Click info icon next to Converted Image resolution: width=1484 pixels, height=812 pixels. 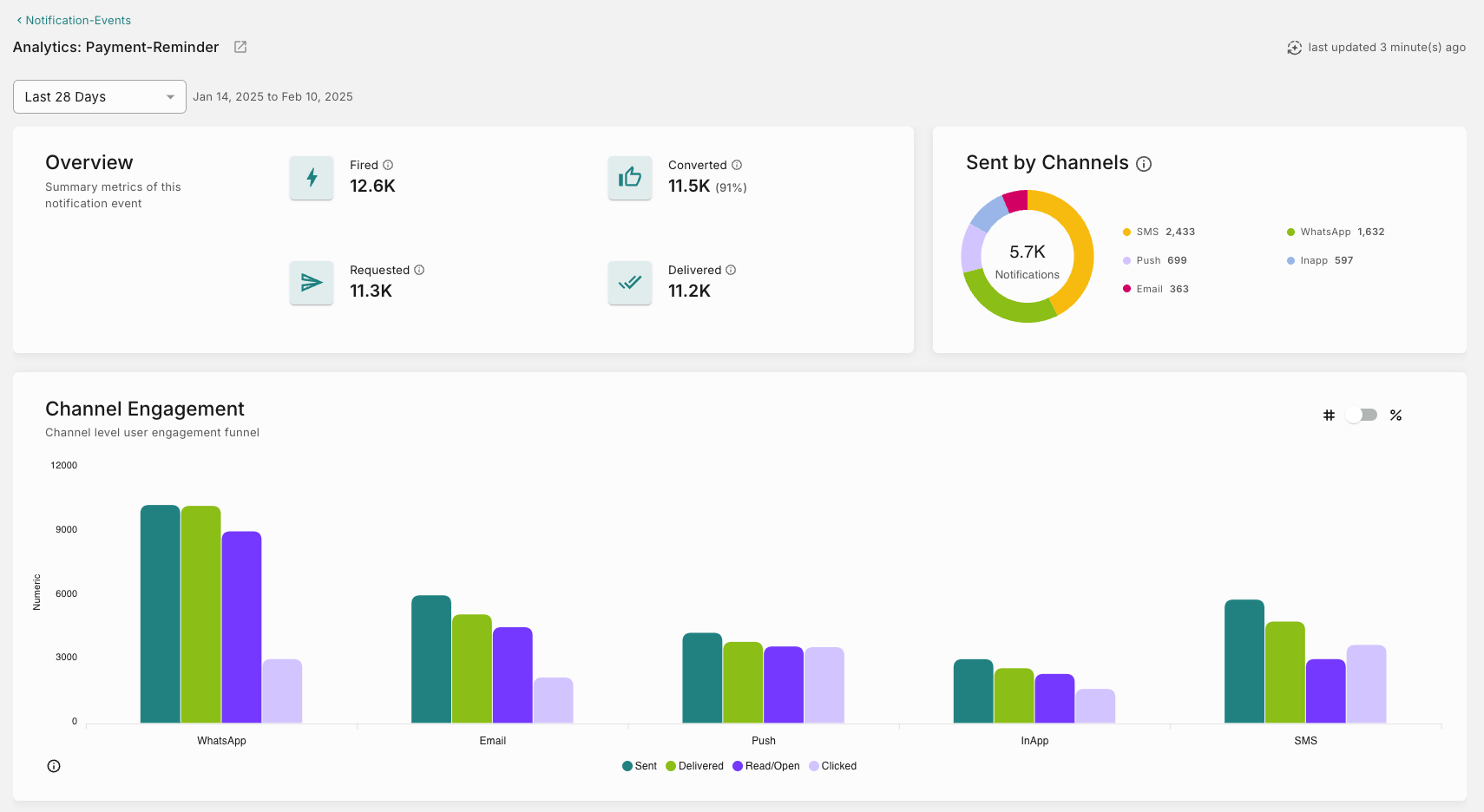pyautogui.click(x=737, y=165)
